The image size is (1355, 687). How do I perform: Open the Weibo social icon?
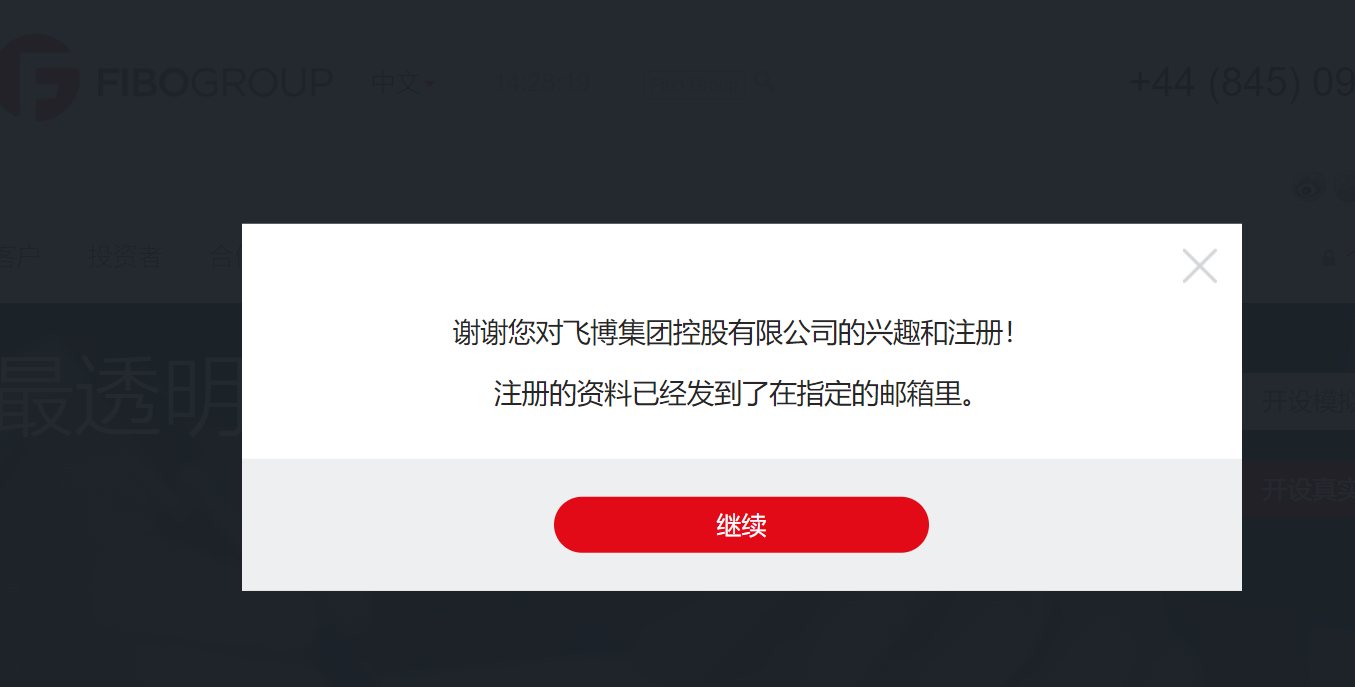(1309, 187)
